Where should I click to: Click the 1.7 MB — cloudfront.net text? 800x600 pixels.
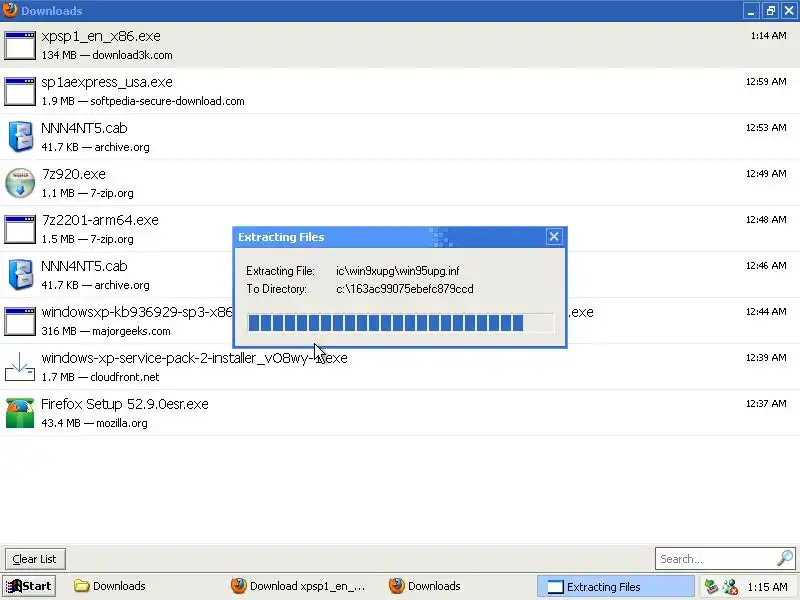tap(100, 377)
